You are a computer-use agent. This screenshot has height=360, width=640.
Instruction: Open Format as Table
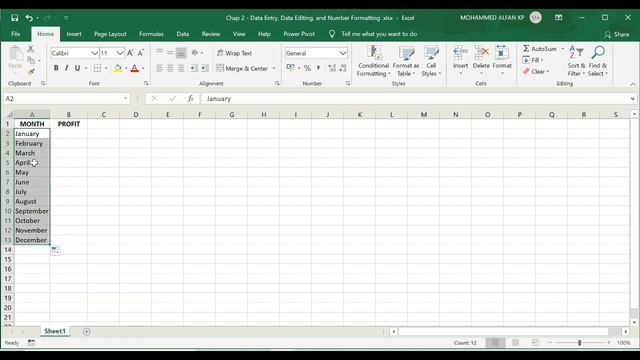(x=406, y=61)
